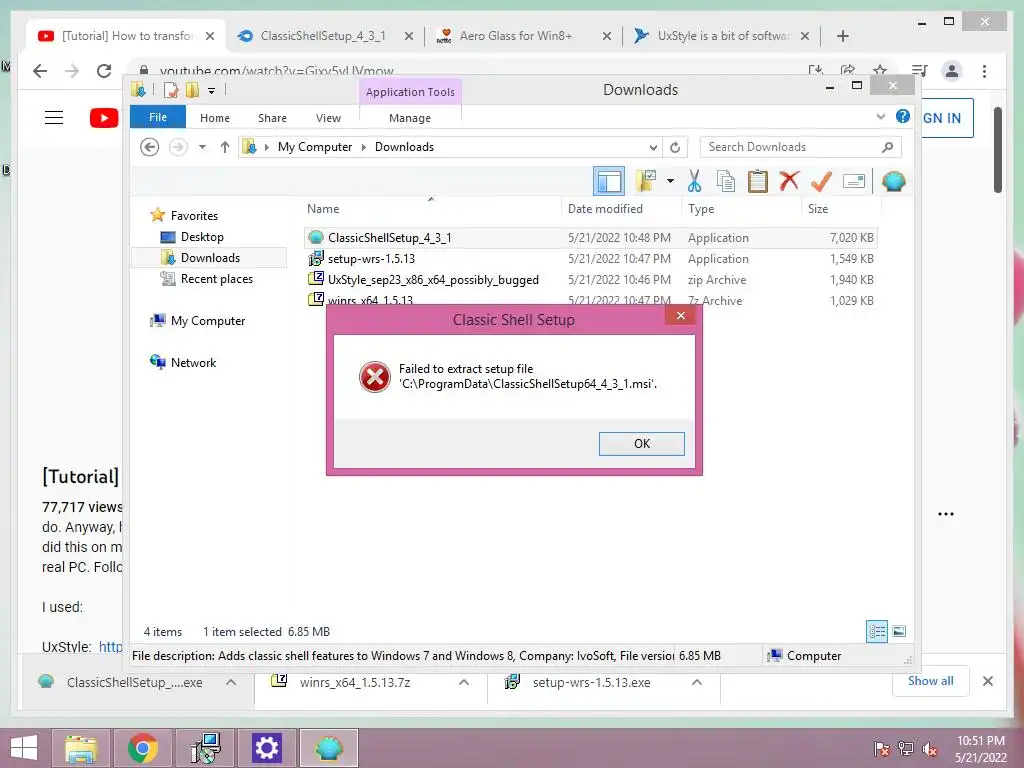Click the Copy icon in Explorer toolbar
This screenshot has height=768, width=1024.
726,181
